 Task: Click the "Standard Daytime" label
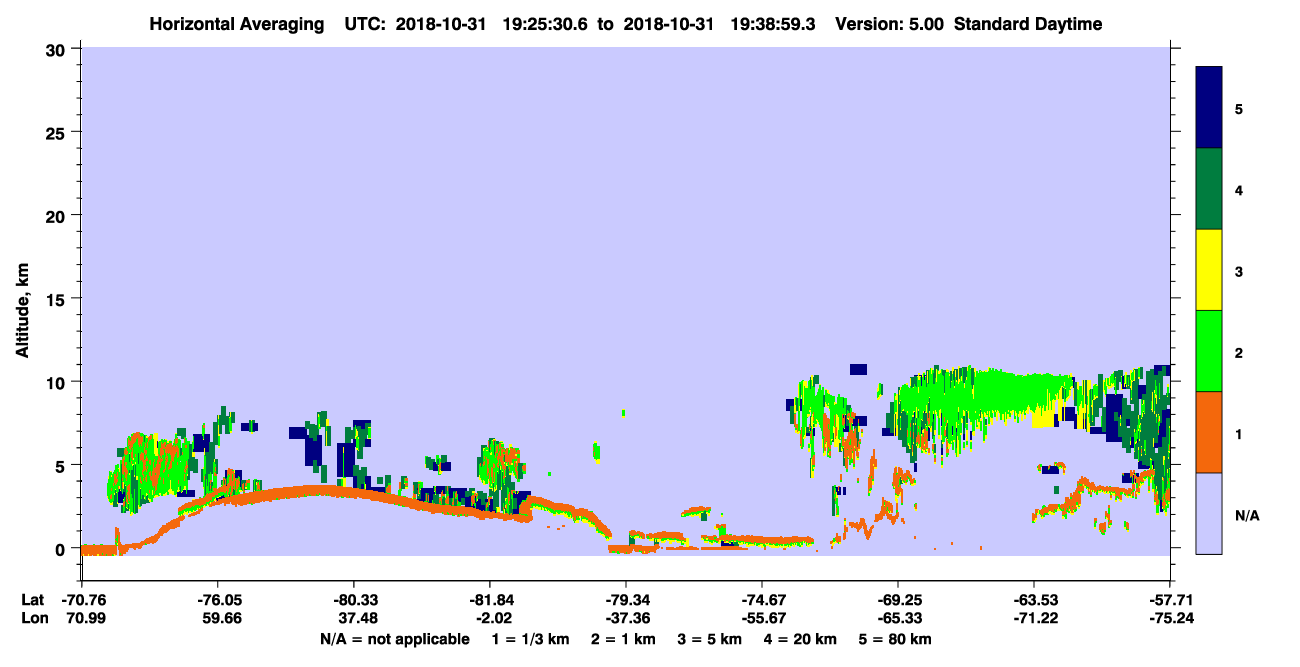pos(1028,24)
